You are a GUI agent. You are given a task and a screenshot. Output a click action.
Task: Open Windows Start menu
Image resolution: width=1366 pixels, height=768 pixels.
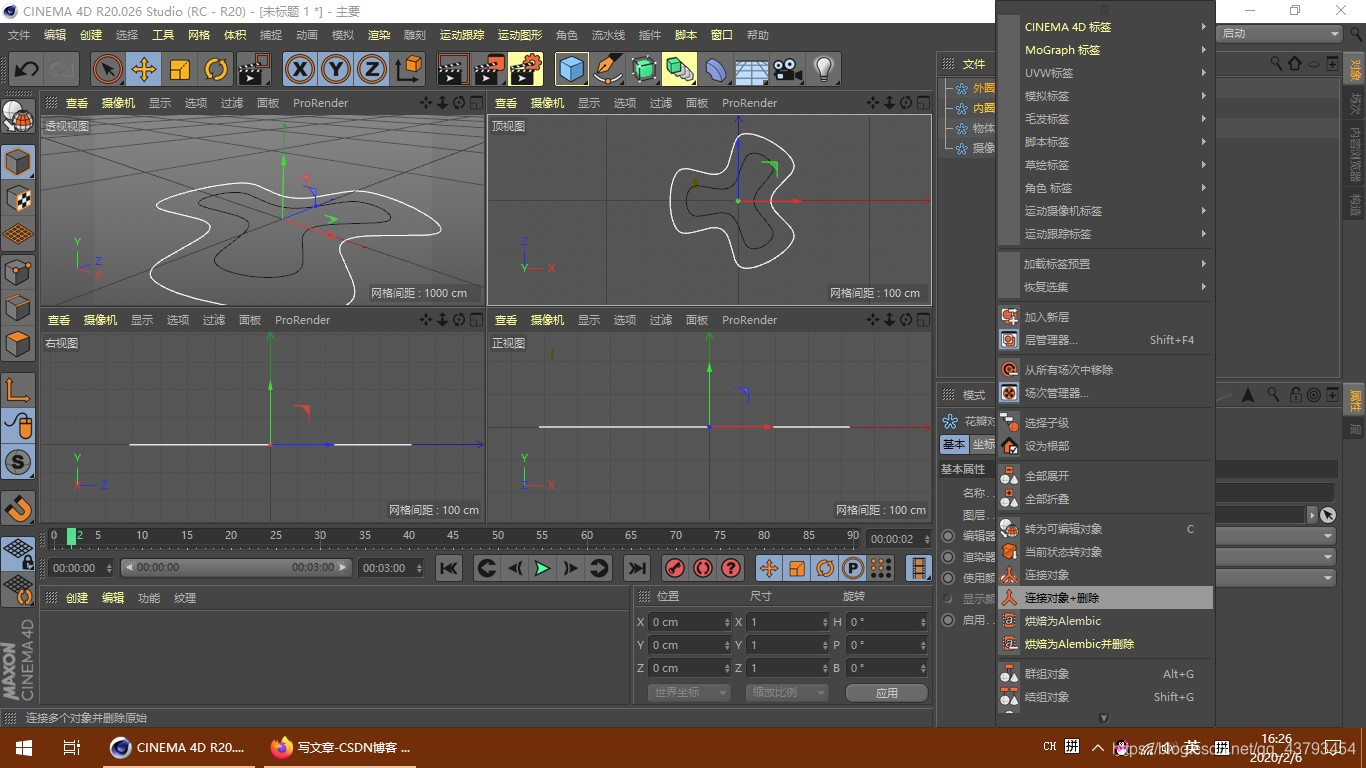click(x=24, y=747)
